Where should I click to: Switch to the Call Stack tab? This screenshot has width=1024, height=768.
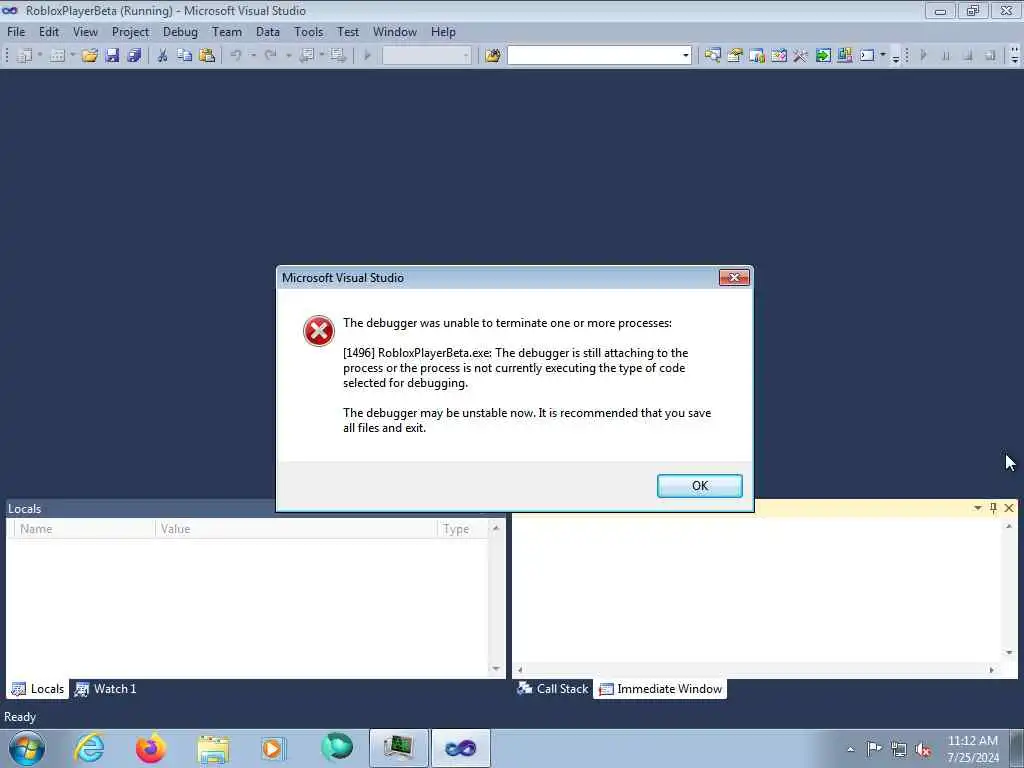point(552,689)
